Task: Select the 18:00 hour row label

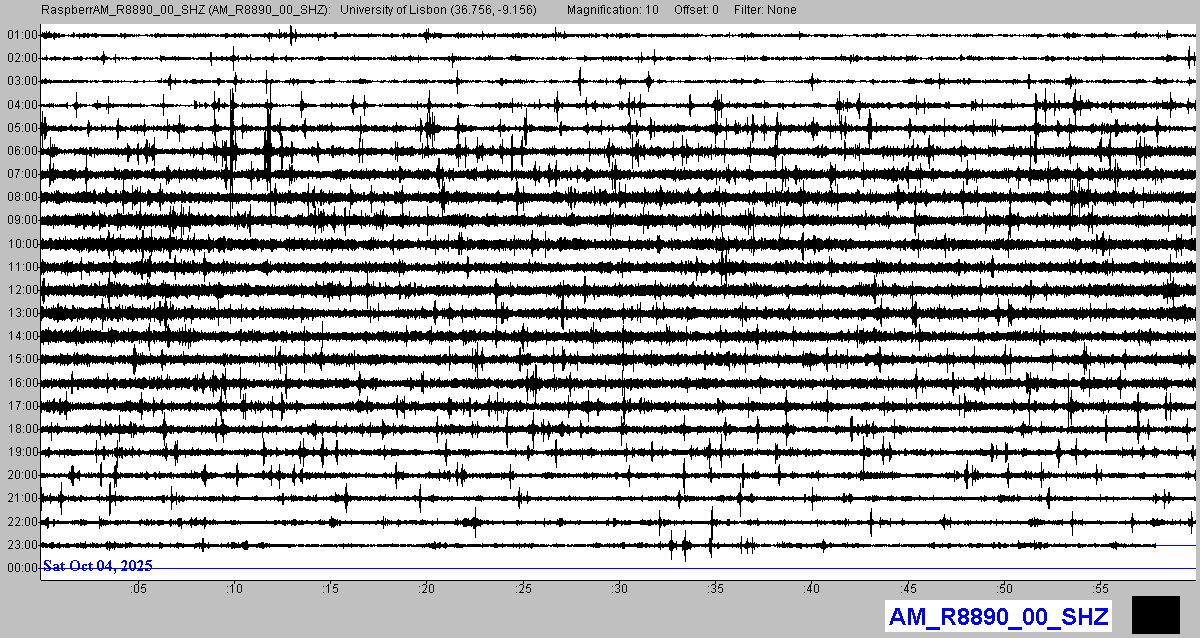Action: coord(21,429)
